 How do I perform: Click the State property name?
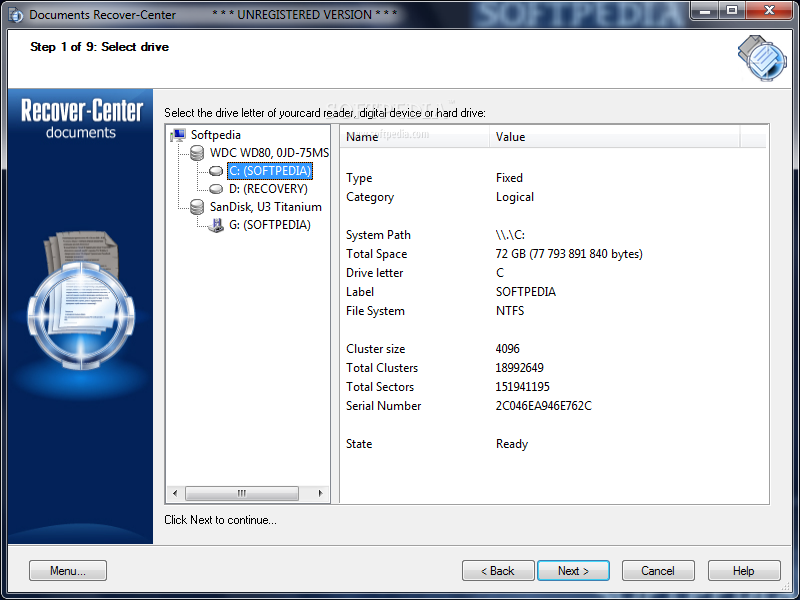click(x=359, y=444)
